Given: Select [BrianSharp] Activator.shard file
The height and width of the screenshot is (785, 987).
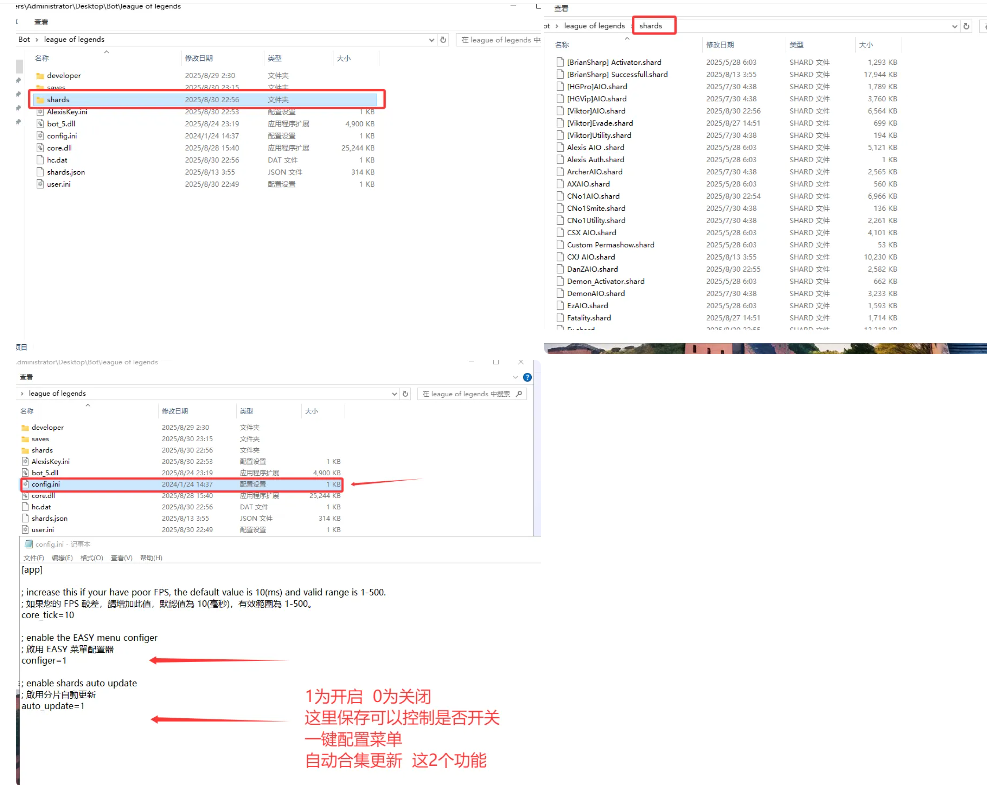Looking at the screenshot, I should click(613, 62).
